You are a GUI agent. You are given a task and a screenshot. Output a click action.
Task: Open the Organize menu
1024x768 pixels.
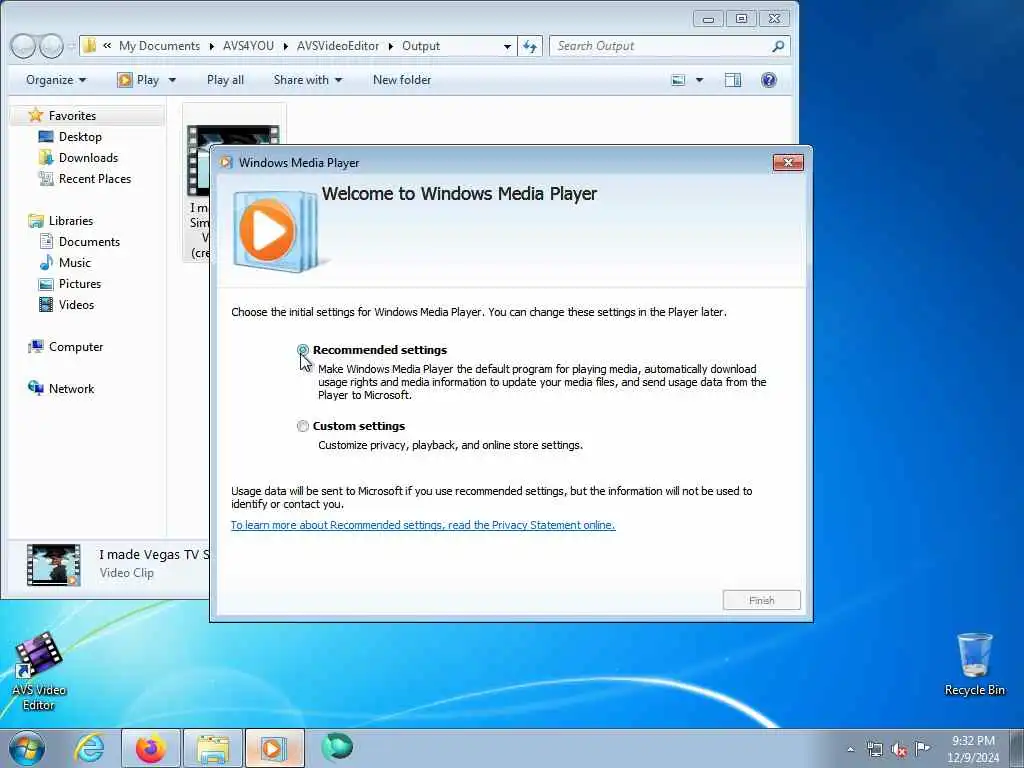[x=56, y=80]
